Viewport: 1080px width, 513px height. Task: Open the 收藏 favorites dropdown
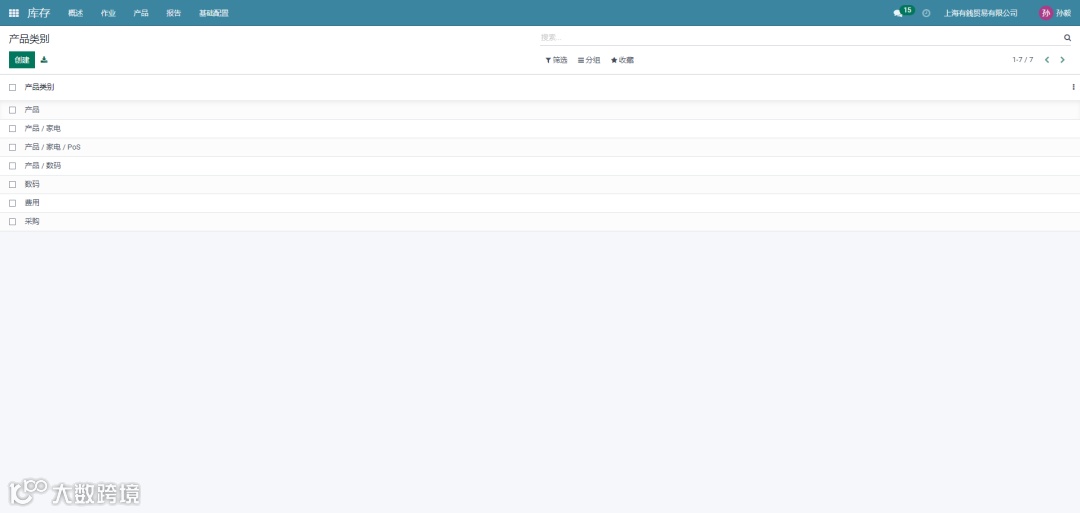pyautogui.click(x=622, y=60)
